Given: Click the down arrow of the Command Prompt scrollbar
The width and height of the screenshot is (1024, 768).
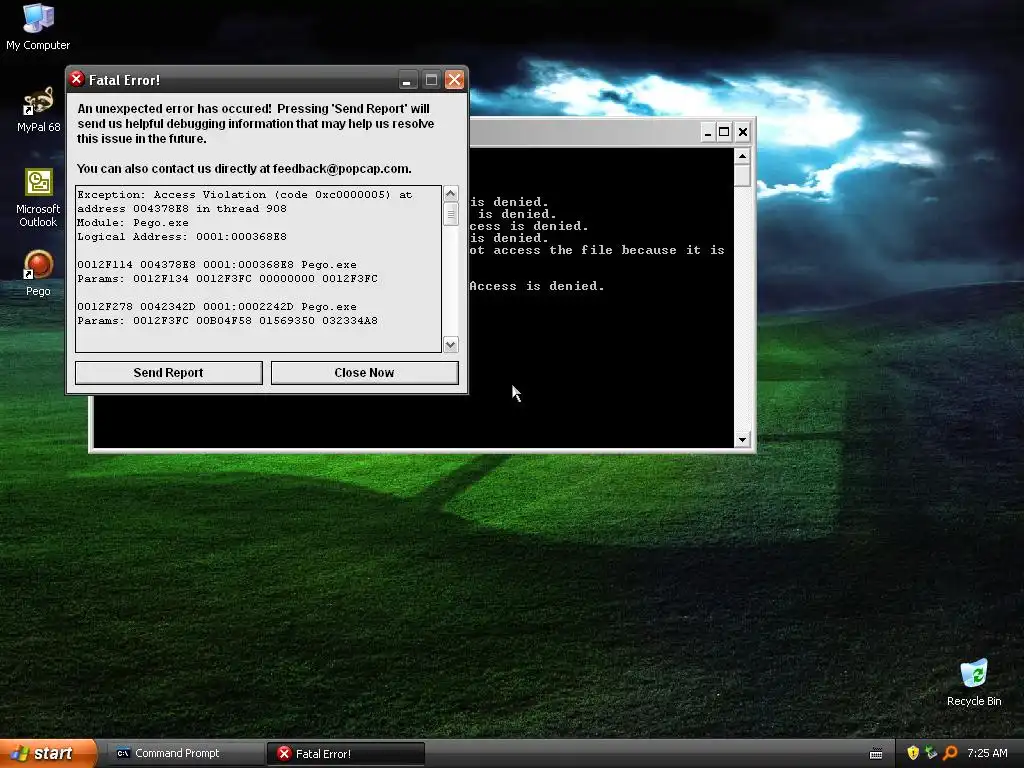Looking at the screenshot, I should (742, 440).
